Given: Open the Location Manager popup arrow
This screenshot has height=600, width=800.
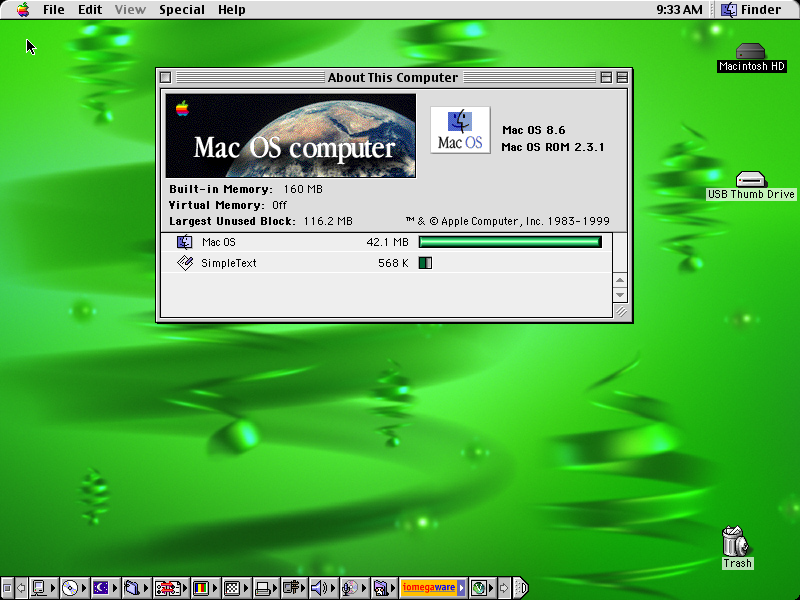Looking at the screenshot, I should 185,588.
